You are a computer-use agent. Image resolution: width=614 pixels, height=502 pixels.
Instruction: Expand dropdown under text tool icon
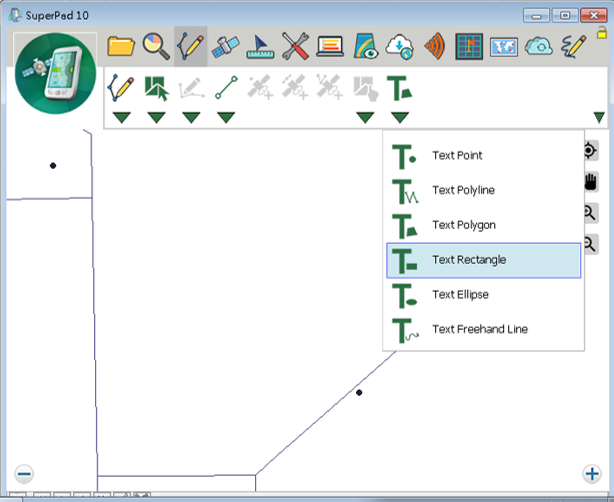(x=400, y=117)
